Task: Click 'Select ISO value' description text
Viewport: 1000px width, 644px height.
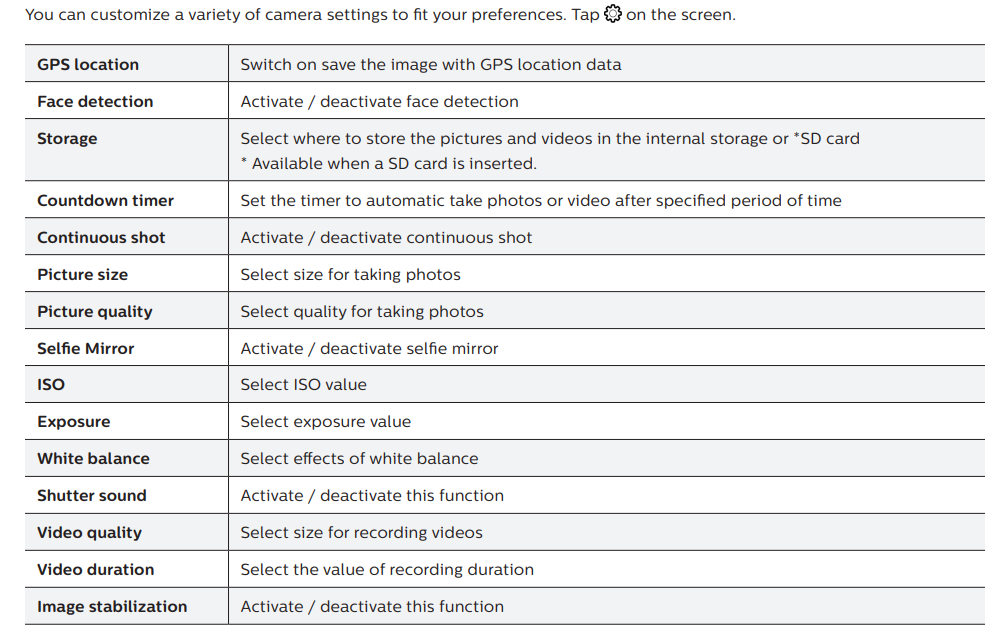Action: point(304,384)
